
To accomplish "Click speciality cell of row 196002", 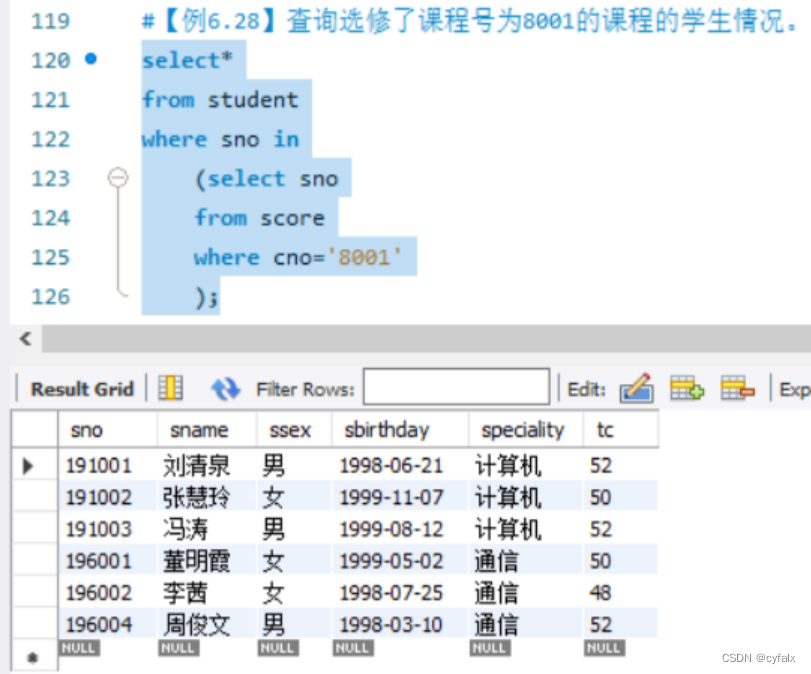I will click(x=525, y=593).
